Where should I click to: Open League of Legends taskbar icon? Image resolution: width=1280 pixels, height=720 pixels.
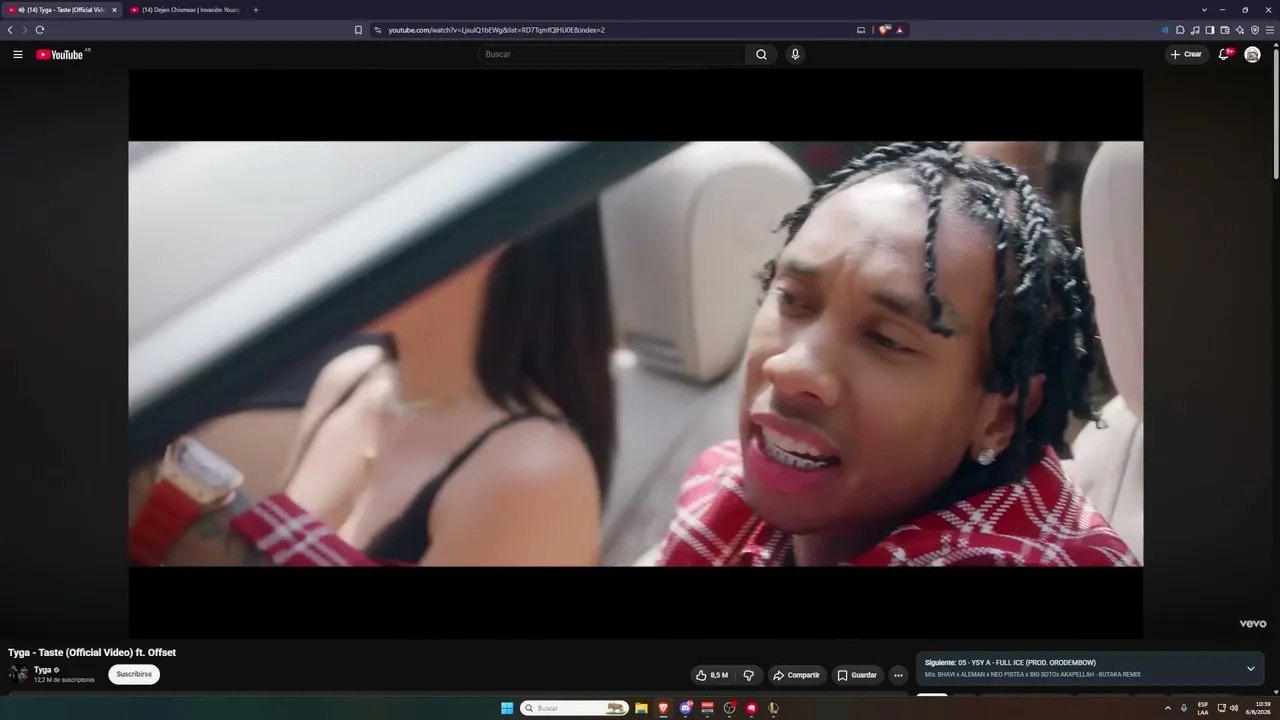(x=773, y=708)
